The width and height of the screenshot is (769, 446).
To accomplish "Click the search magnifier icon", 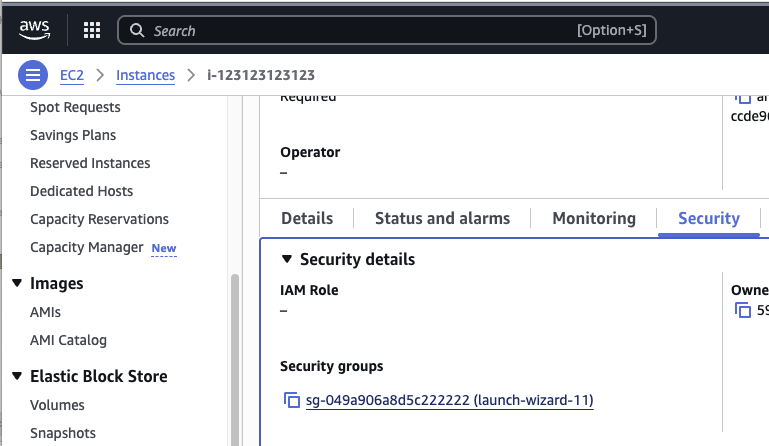I will [x=137, y=31].
